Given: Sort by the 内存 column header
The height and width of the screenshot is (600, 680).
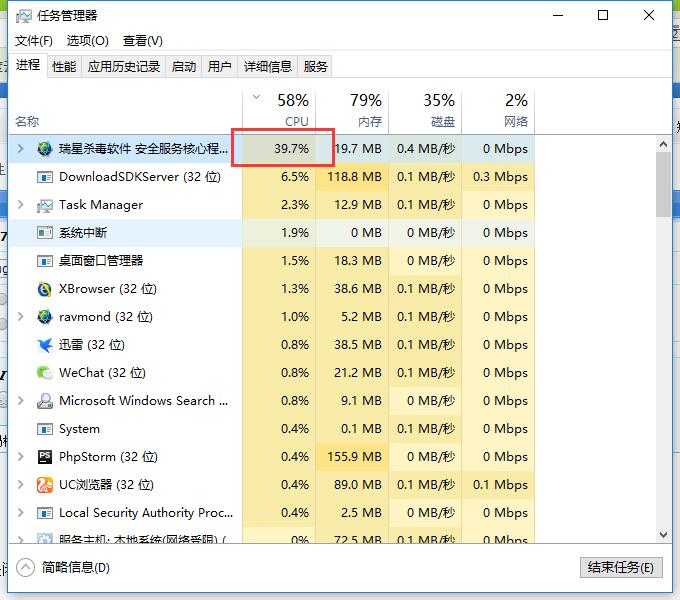Looking at the screenshot, I should click(352, 111).
